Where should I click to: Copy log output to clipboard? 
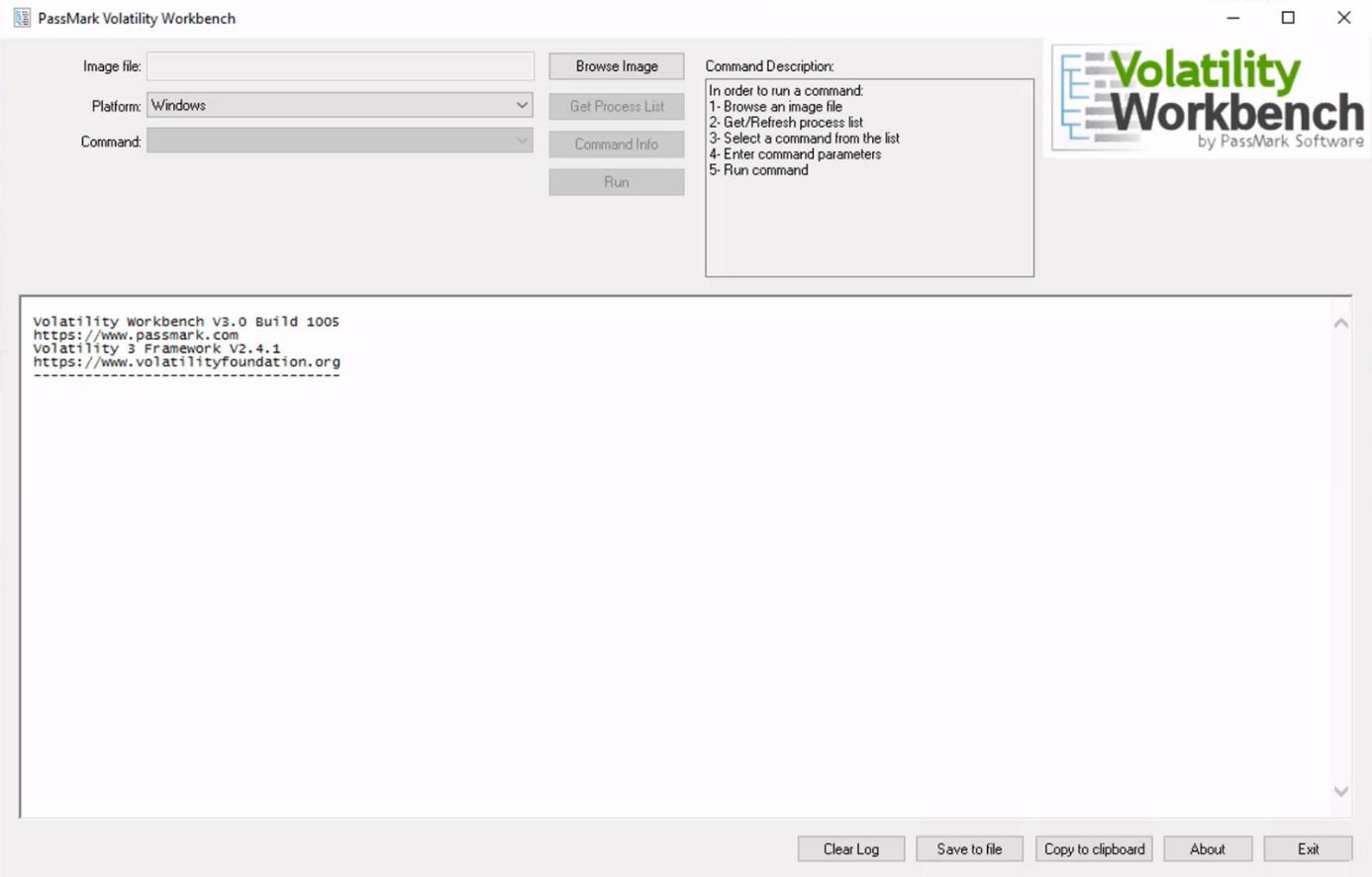1094,849
